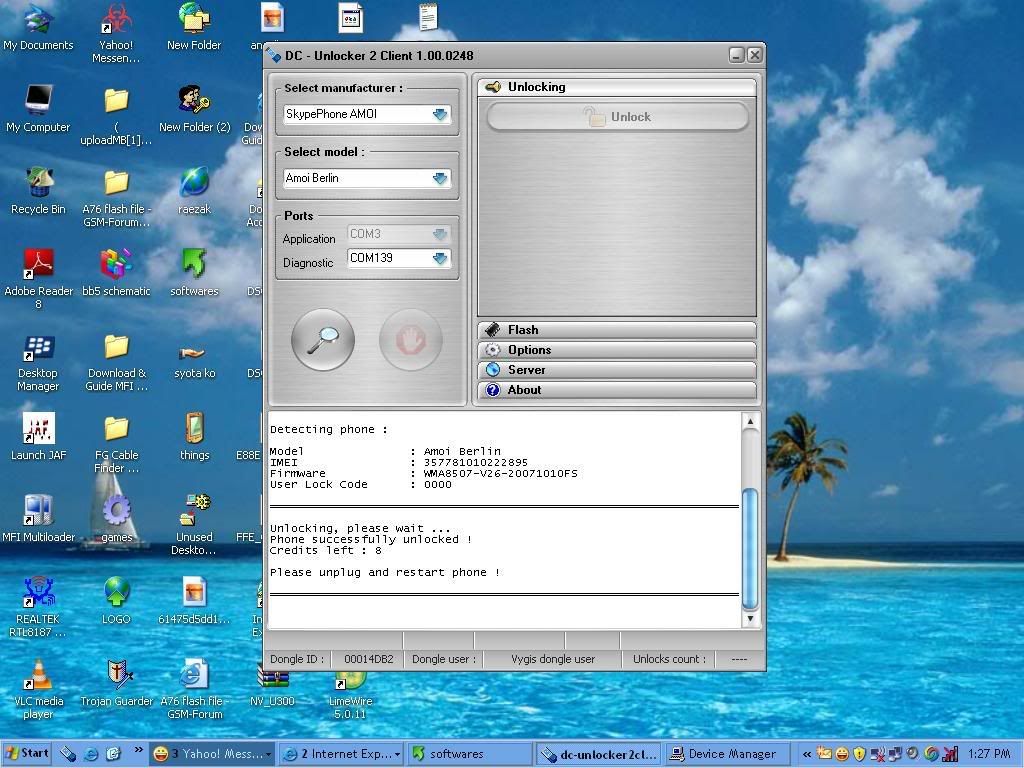The width and height of the screenshot is (1024, 768).
Task: Select the MFI Multiloader shortcut
Action: pyautogui.click(x=39, y=520)
